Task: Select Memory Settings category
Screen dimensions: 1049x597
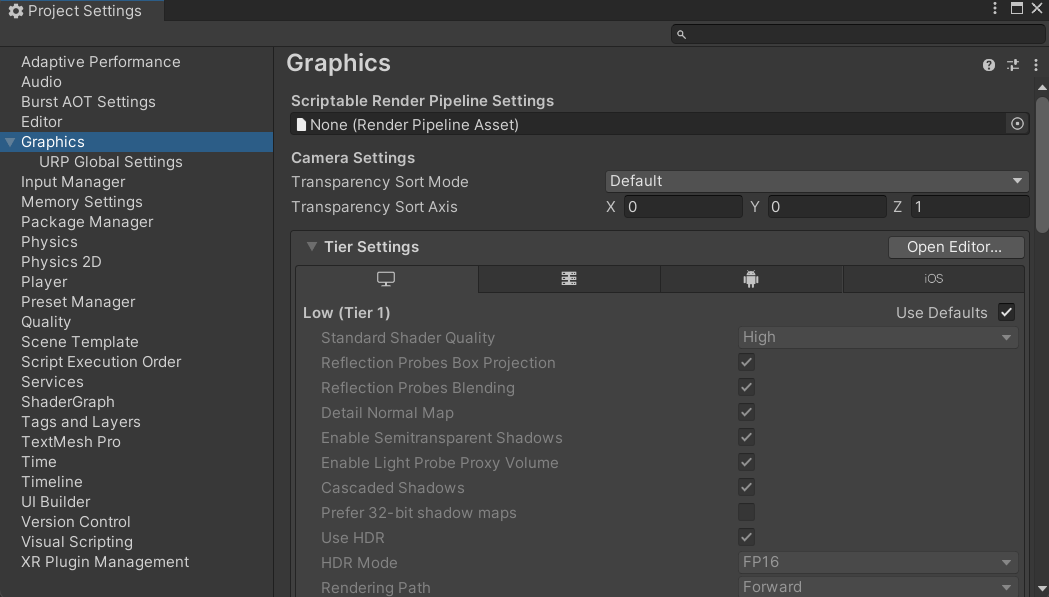Action: 82,202
